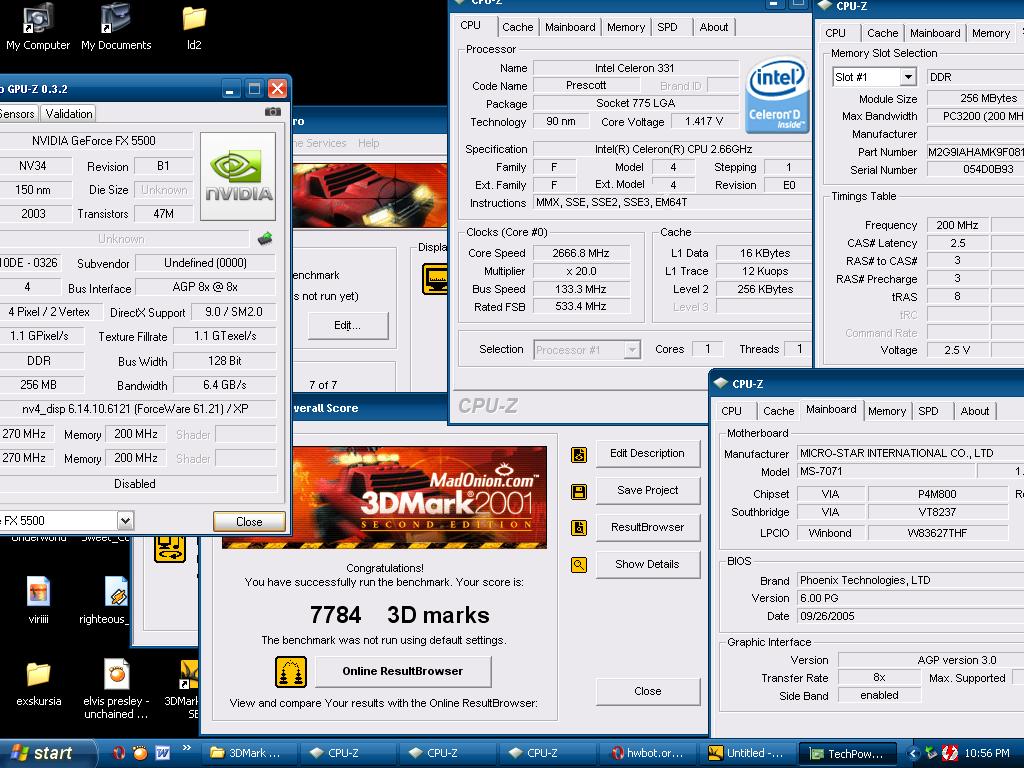This screenshot has height=768, width=1024.
Task: Expand hidden system tray icons arrow
Action: 913,753
